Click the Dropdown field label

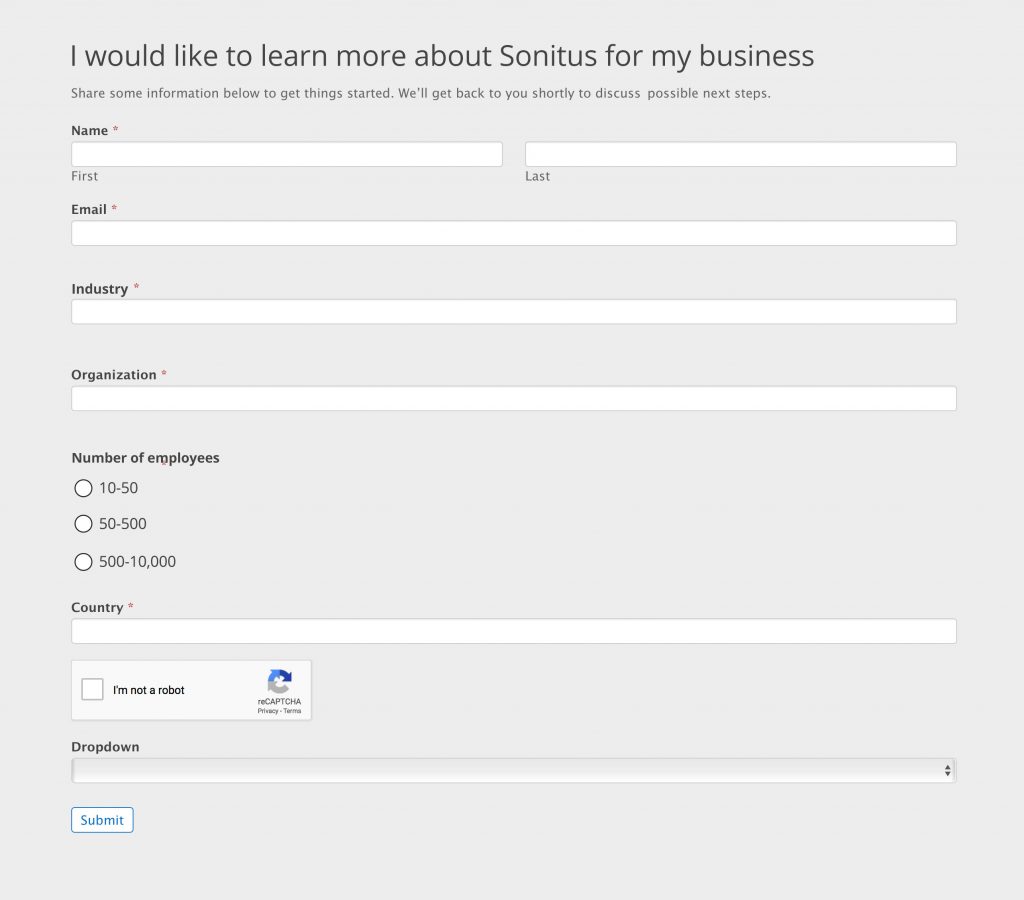[105, 746]
